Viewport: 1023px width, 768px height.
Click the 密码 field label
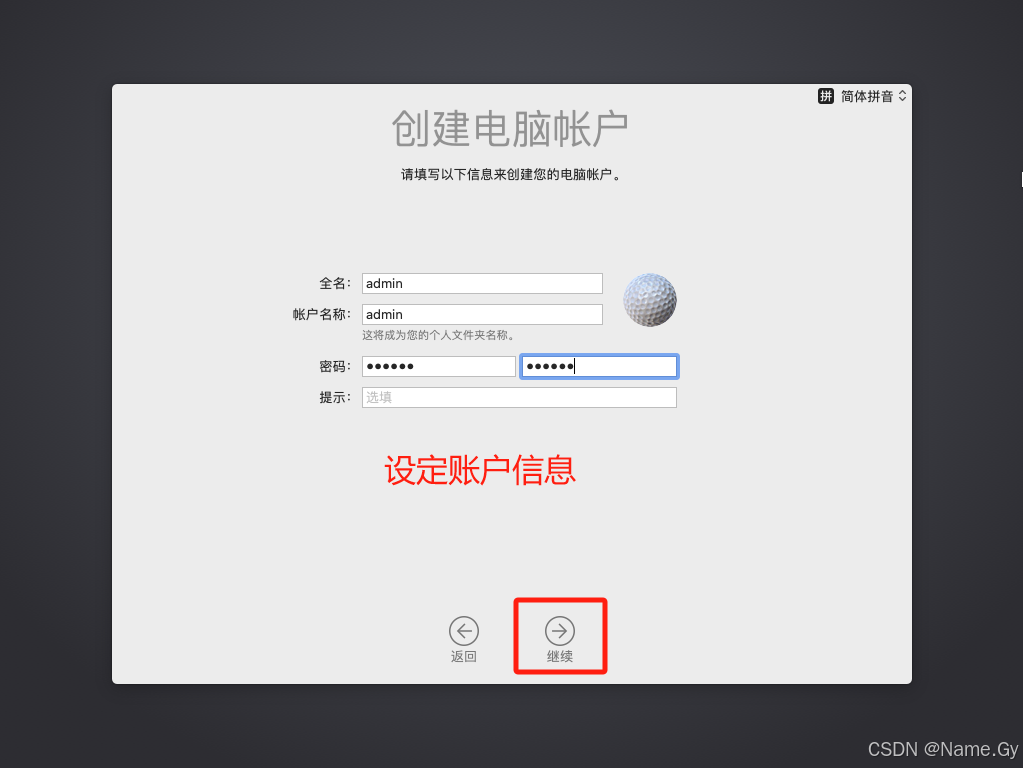click(x=335, y=367)
